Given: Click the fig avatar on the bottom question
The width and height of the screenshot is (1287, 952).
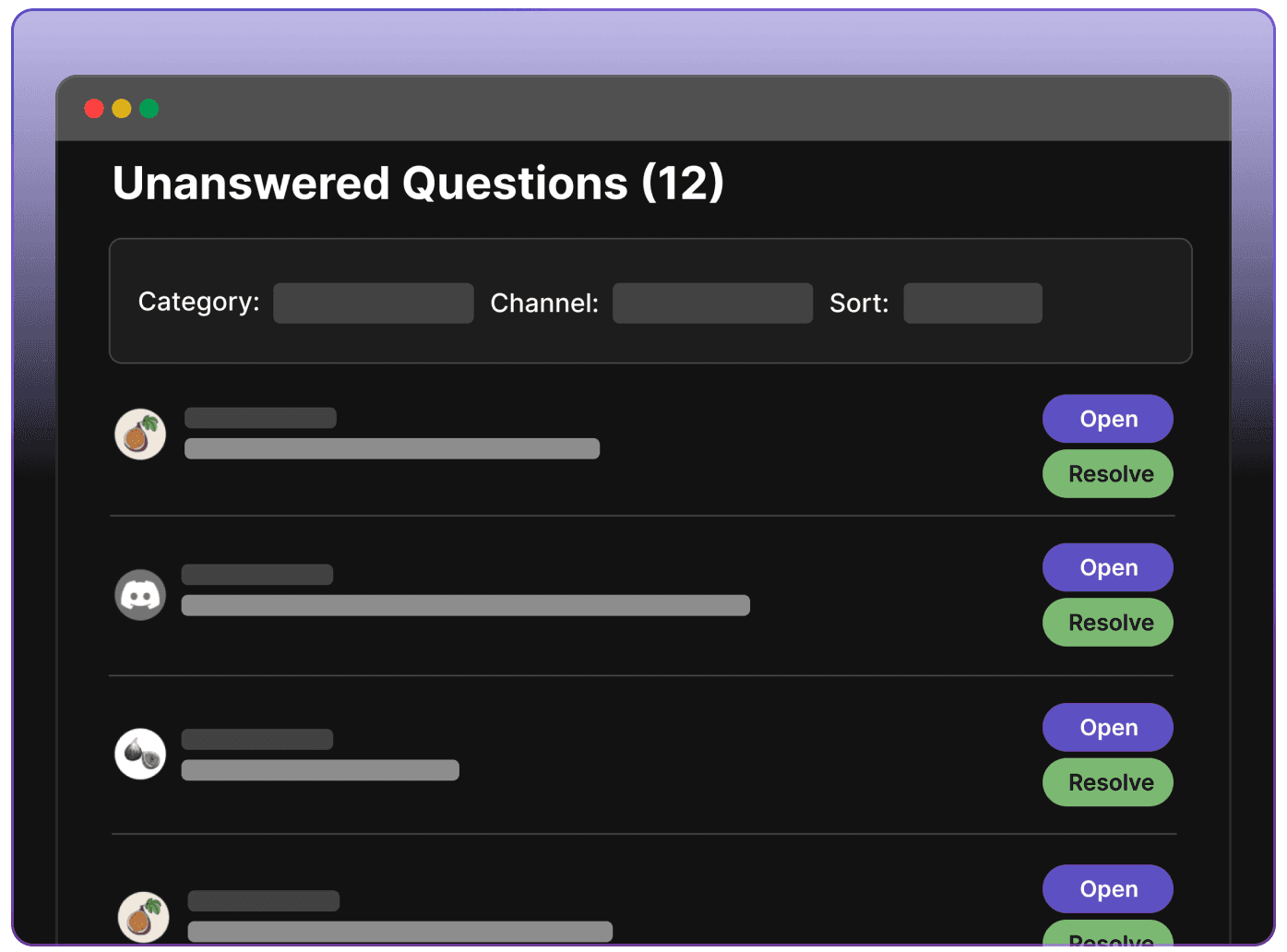Looking at the screenshot, I should click(143, 917).
